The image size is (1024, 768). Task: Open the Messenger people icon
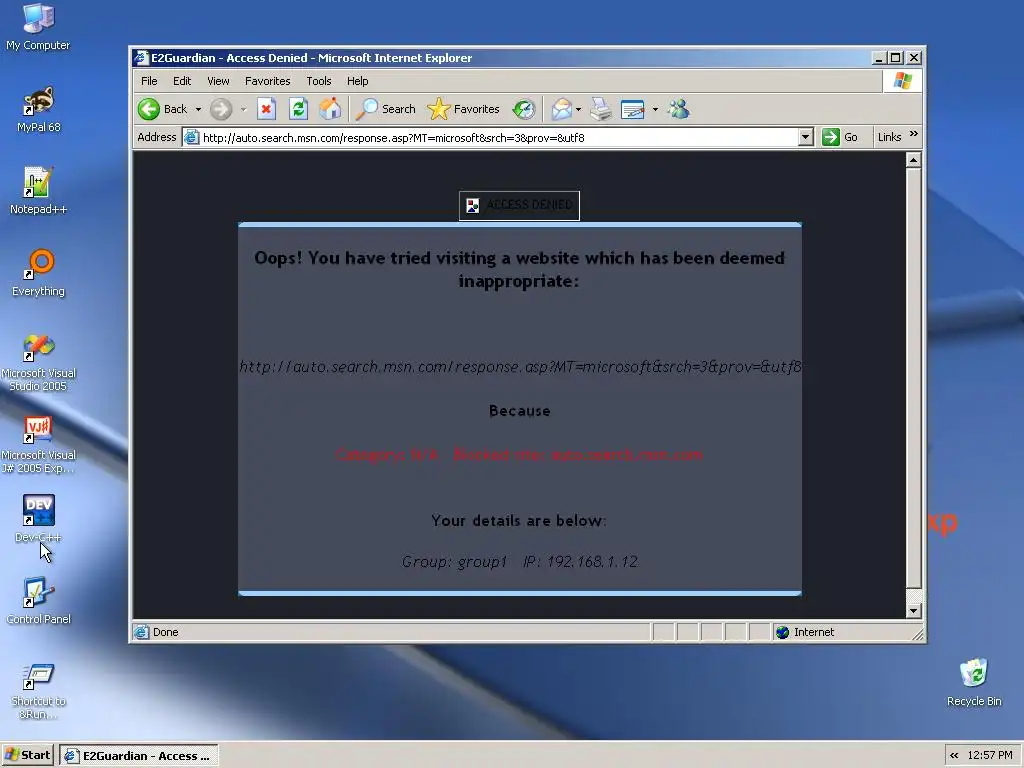coord(679,109)
